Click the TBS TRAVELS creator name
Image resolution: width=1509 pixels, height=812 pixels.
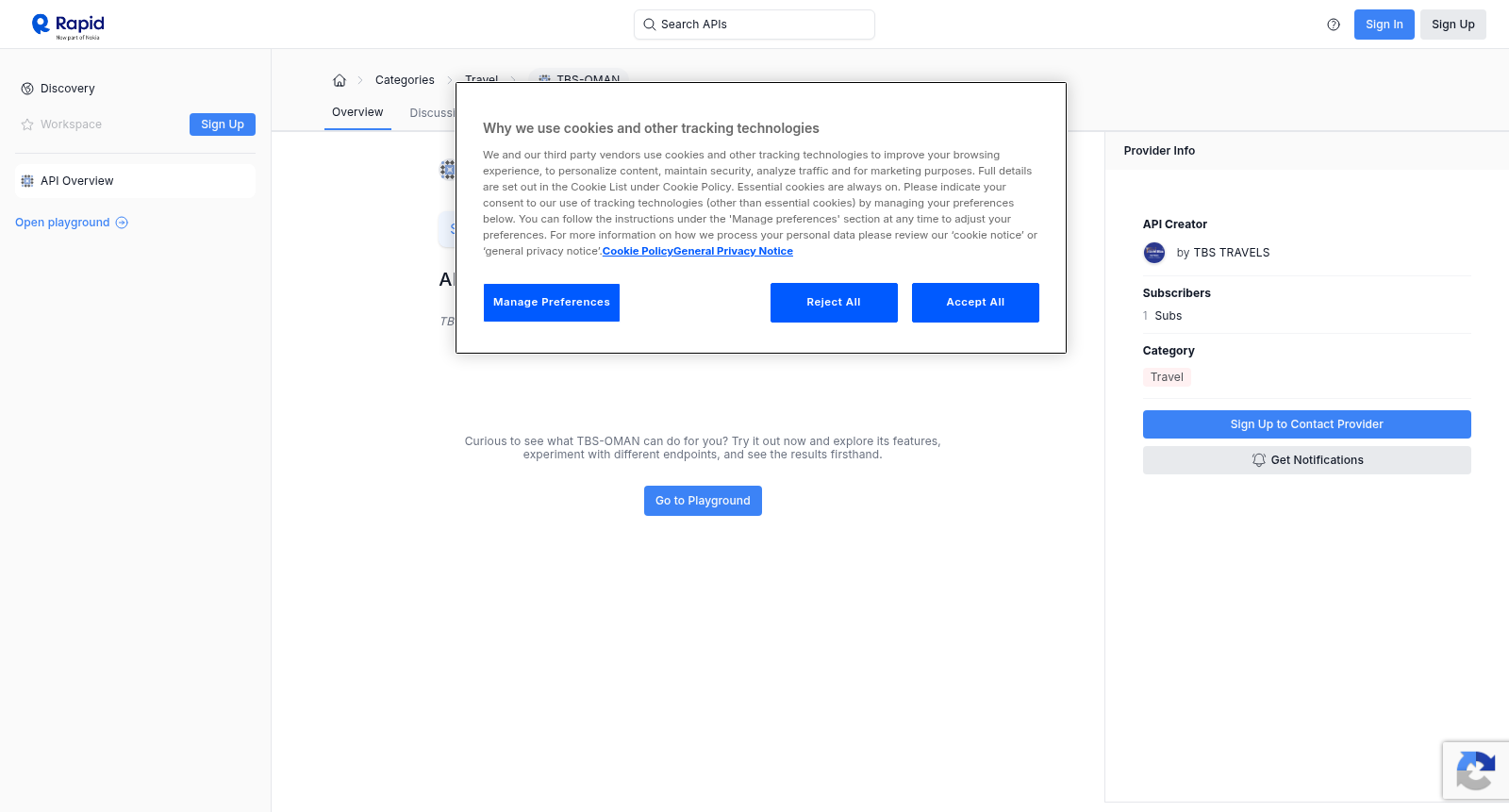(x=1232, y=253)
